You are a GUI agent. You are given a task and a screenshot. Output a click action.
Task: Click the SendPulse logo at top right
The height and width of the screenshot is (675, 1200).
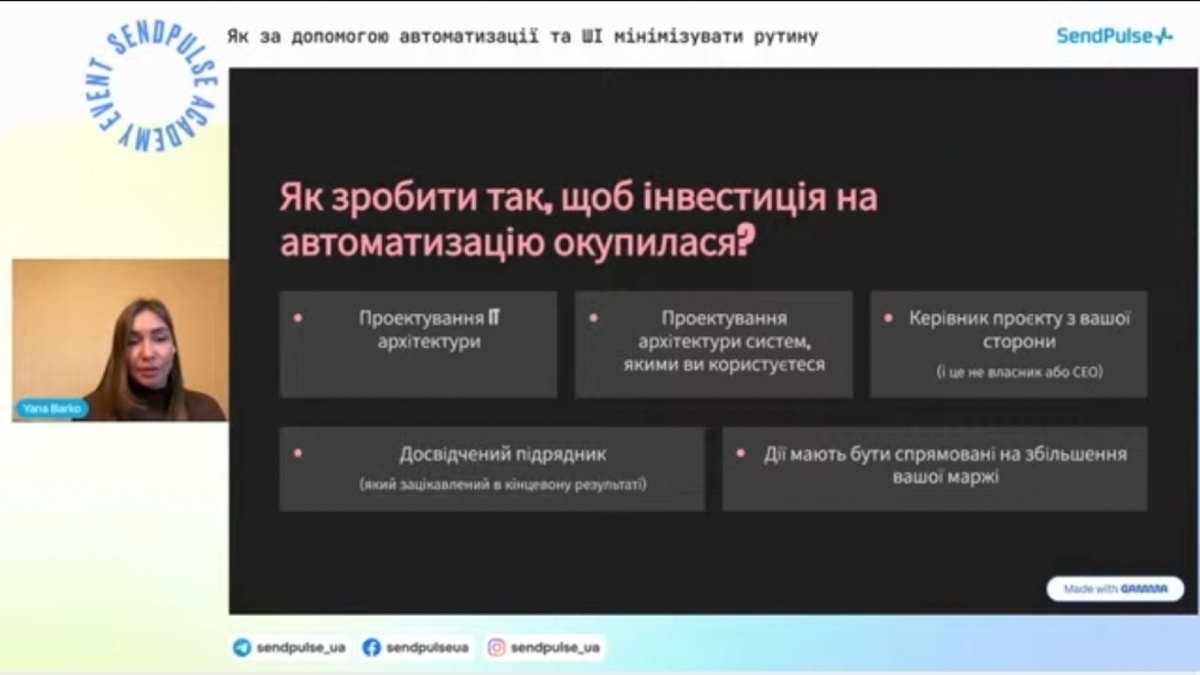[1114, 36]
